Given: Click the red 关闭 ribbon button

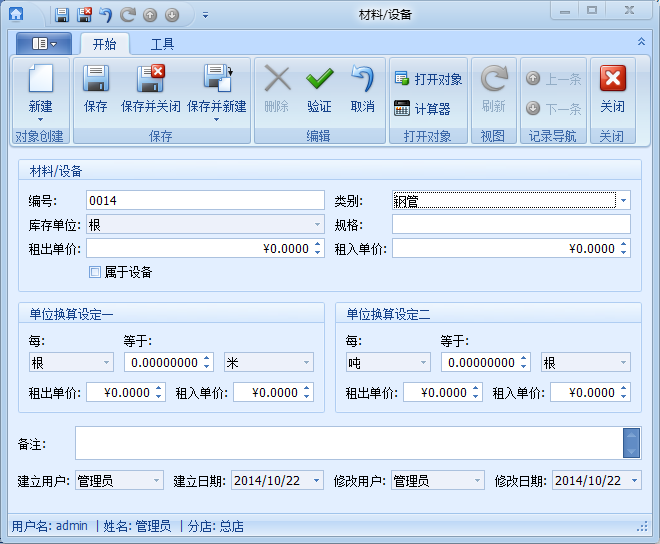Looking at the screenshot, I should [612, 89].
